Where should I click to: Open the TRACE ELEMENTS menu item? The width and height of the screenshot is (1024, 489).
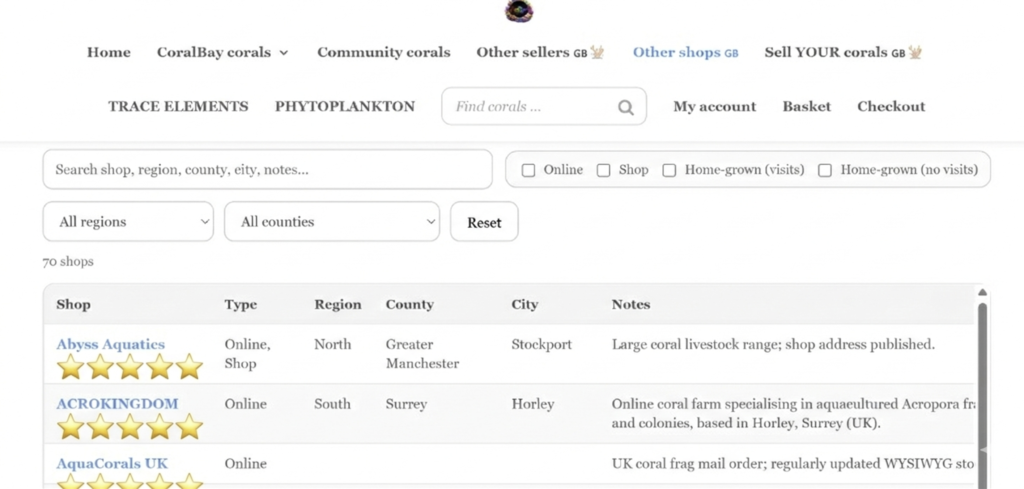(178, 106)
